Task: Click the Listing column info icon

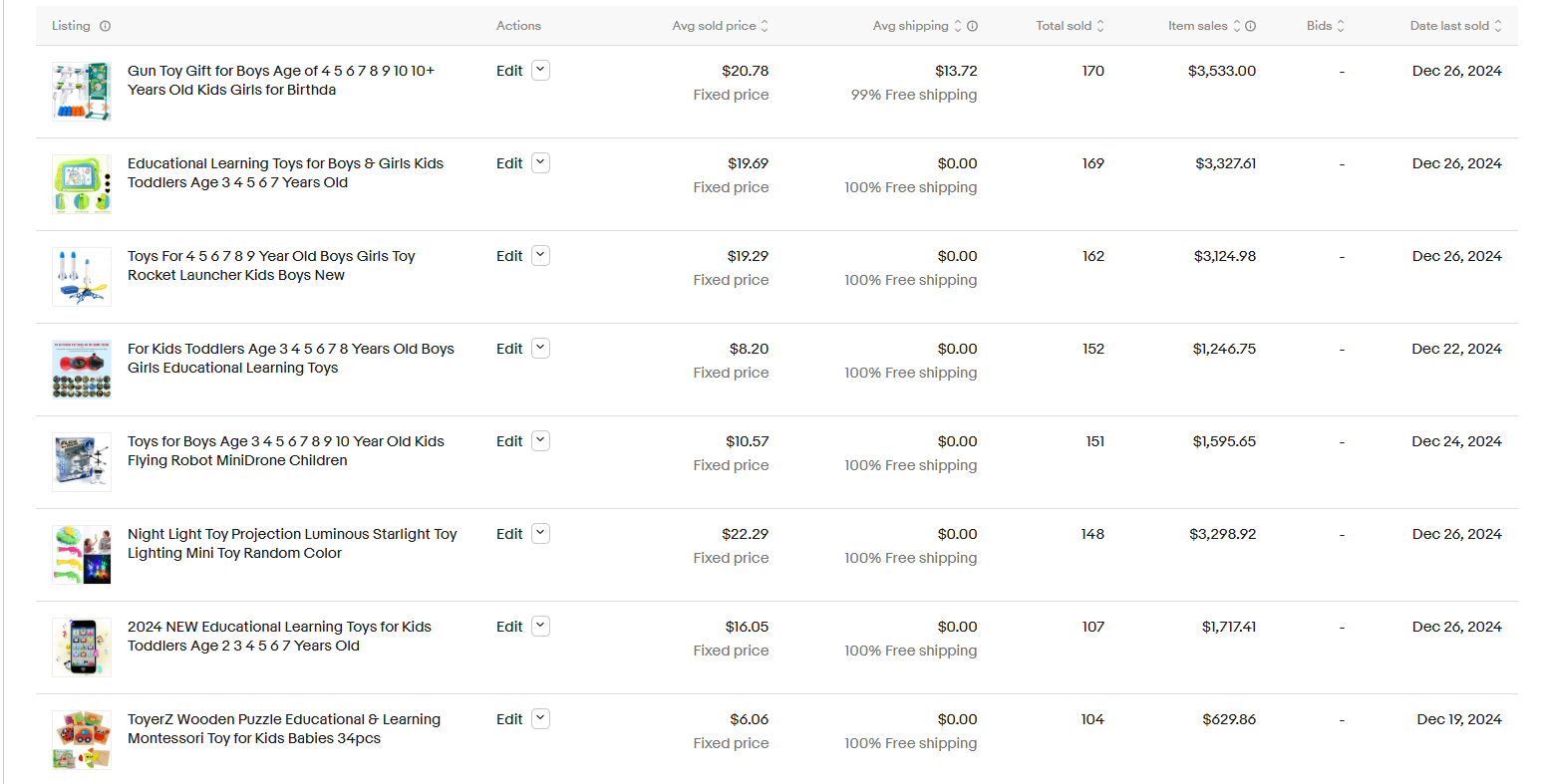Action: (106, 26)
